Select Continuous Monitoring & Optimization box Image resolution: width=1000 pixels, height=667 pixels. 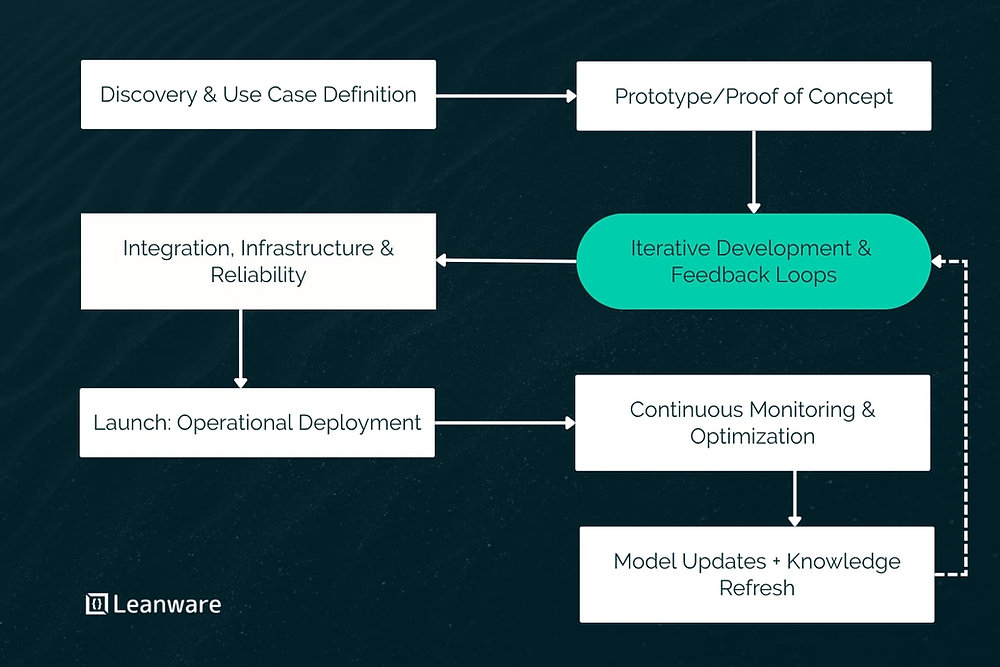point(753,423)
